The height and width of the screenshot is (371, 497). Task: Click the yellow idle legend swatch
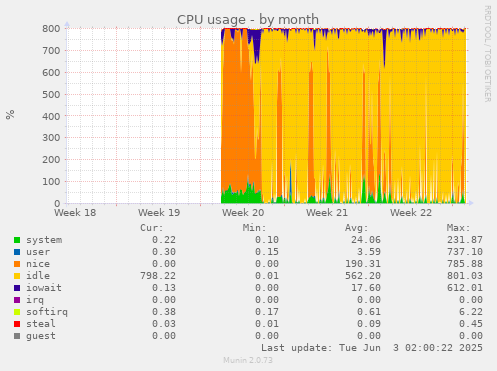(17, 276)
